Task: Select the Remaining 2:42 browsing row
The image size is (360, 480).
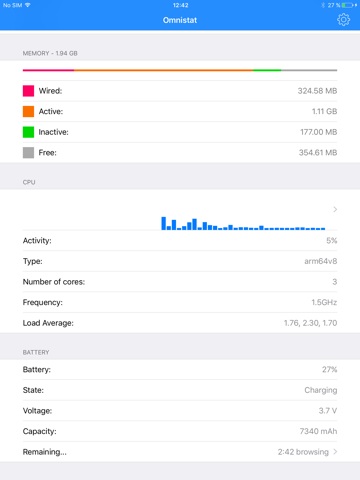Action: coord(180,452)
